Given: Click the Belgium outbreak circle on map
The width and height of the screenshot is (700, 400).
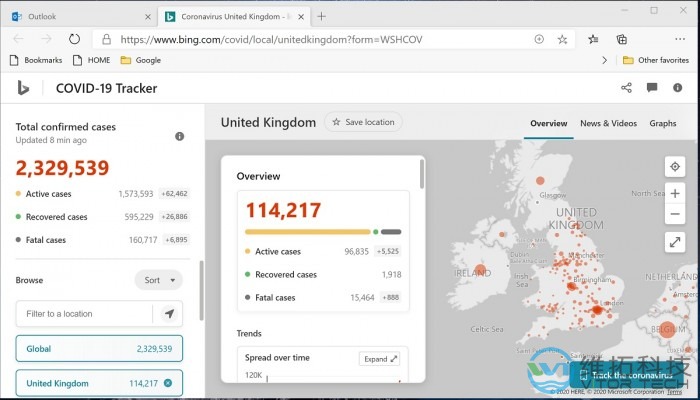Looking at the screenshot, I should pyautogui.click(x=667, y=329).
